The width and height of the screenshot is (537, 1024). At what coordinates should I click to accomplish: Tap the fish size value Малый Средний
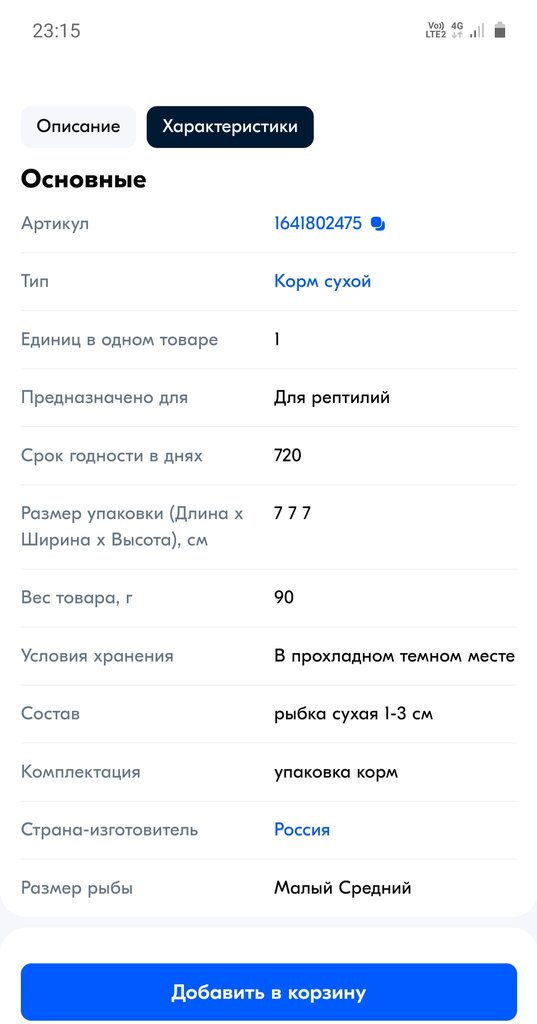point(342,888)
